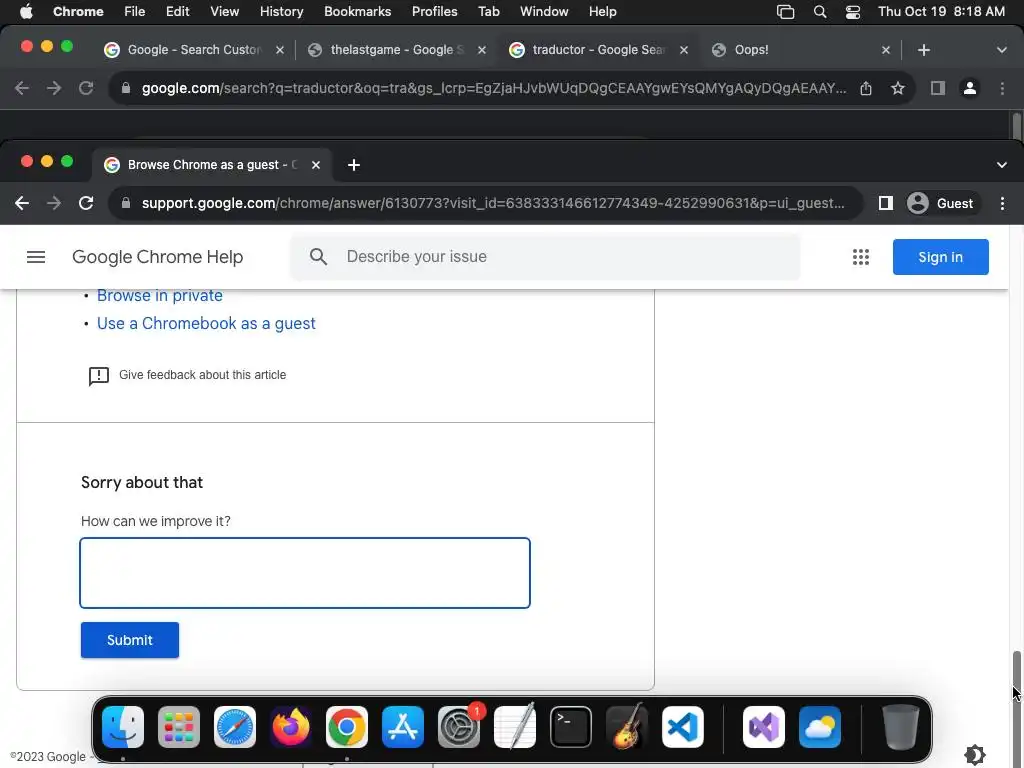
Task: Click the date and time in menu bar
Action: [x=941, y=12]
